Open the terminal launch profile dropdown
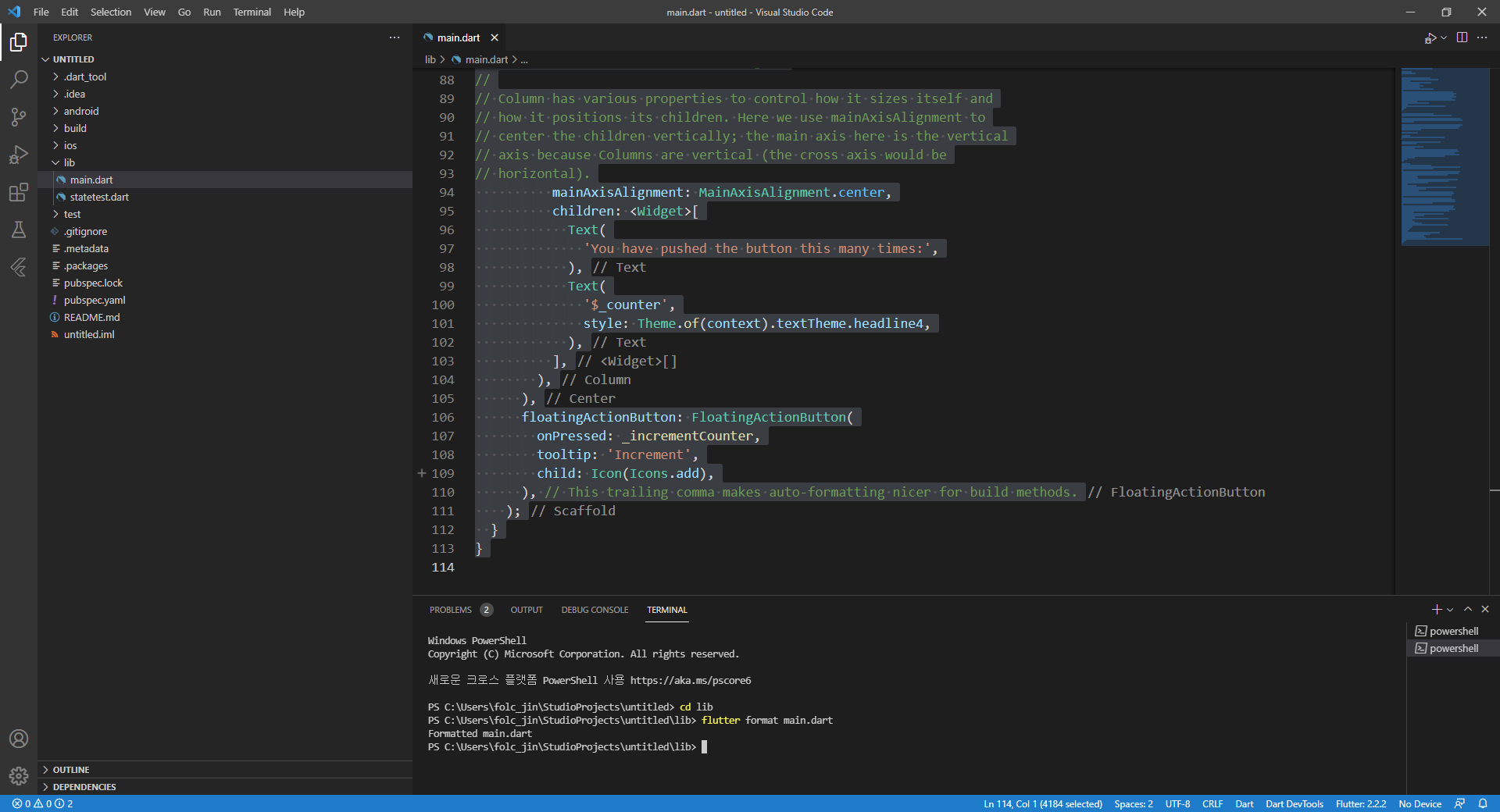This screenshot has width=1500, height=812. pos(1450,610)
